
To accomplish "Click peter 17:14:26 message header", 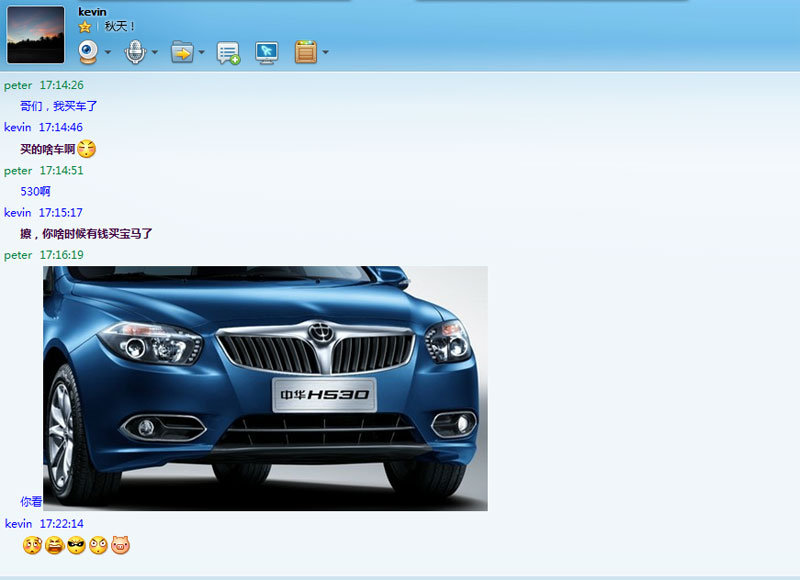I will (43, 85).
